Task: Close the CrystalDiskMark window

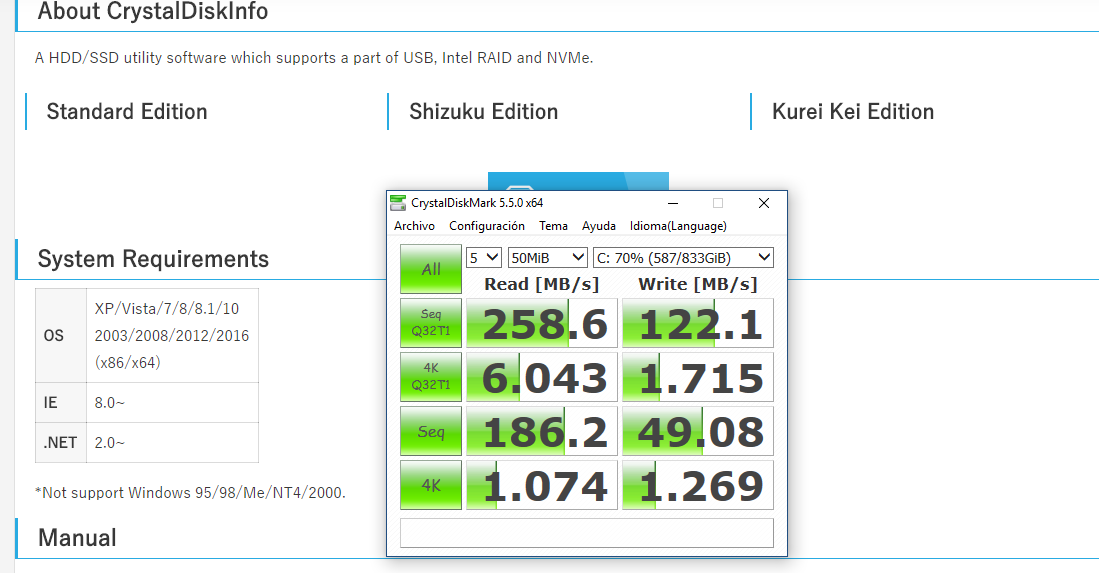Action: point(764,203)
